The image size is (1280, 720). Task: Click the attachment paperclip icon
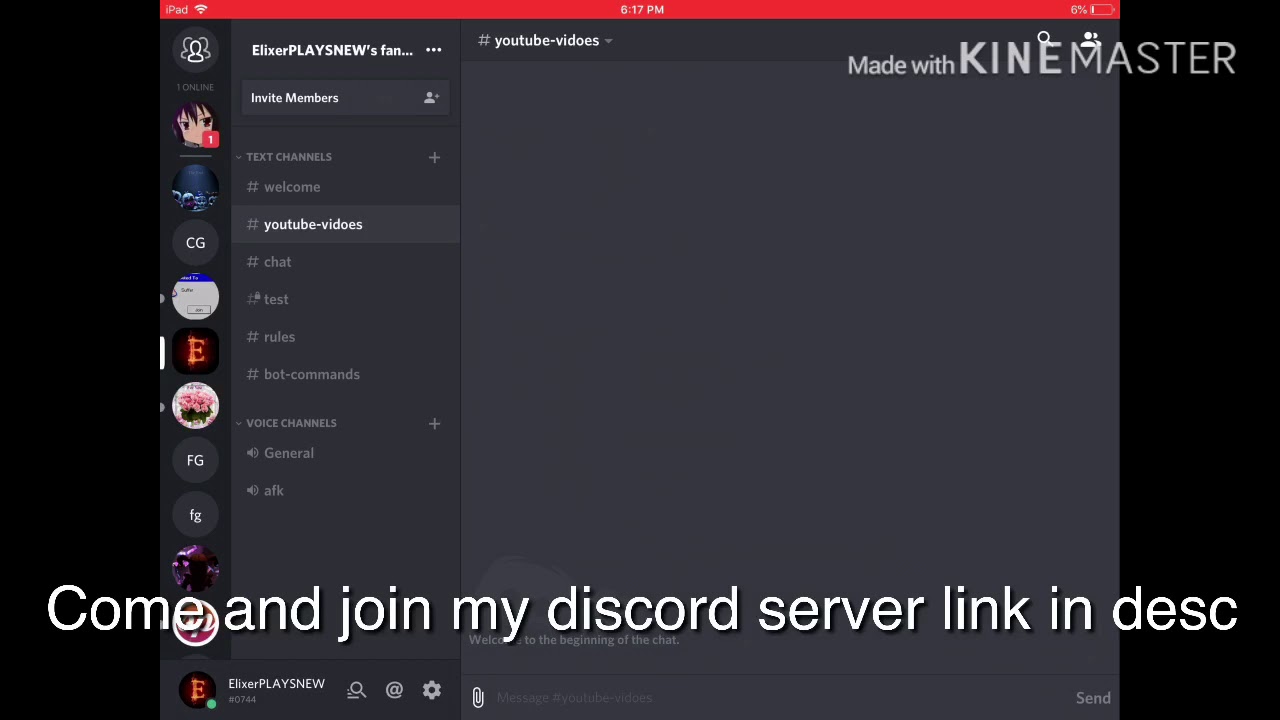click(x=478, y=698)
